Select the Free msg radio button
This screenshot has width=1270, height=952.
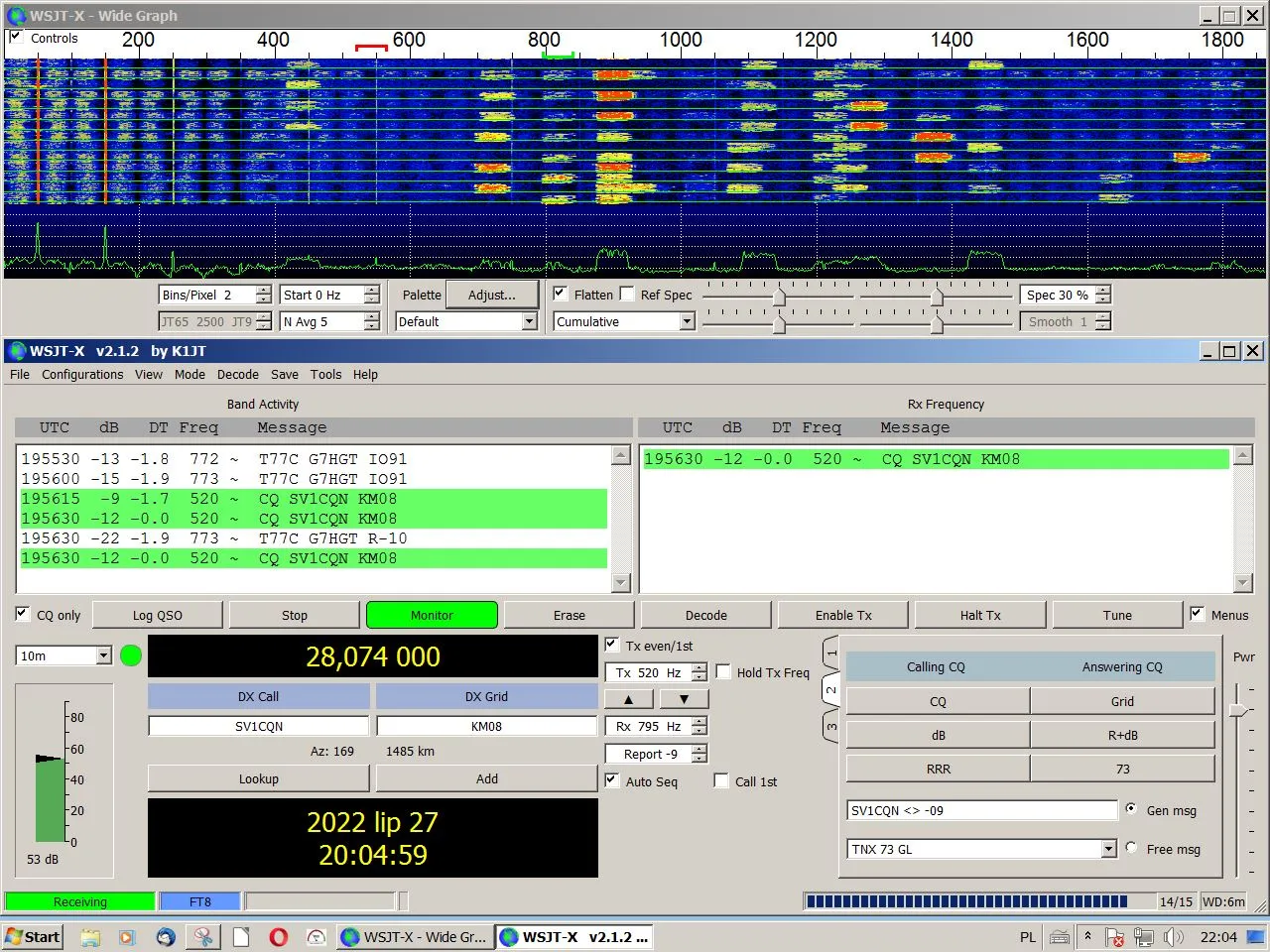[x=1131, y=848]
